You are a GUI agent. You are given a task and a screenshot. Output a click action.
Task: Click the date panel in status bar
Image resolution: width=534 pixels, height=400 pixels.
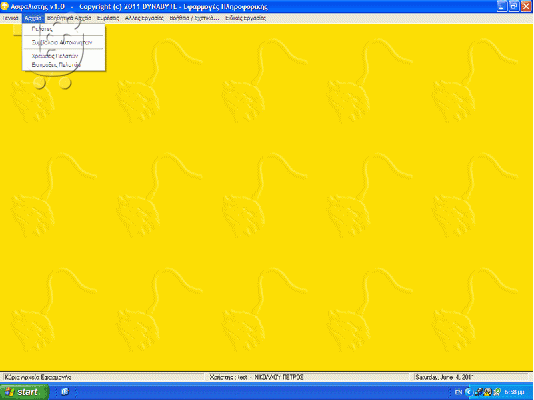(470, 377)
